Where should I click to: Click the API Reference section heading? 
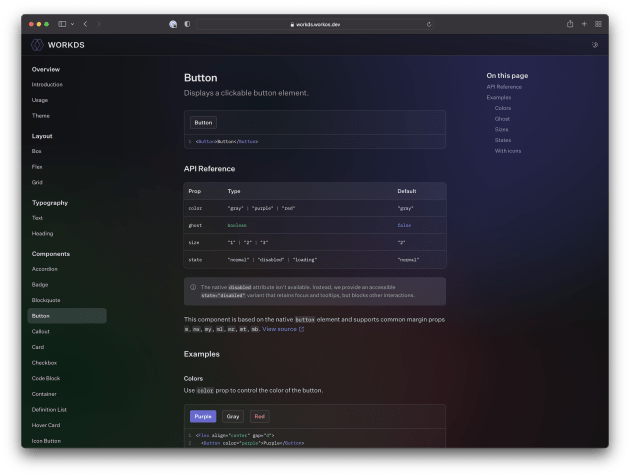click(209, 169)
